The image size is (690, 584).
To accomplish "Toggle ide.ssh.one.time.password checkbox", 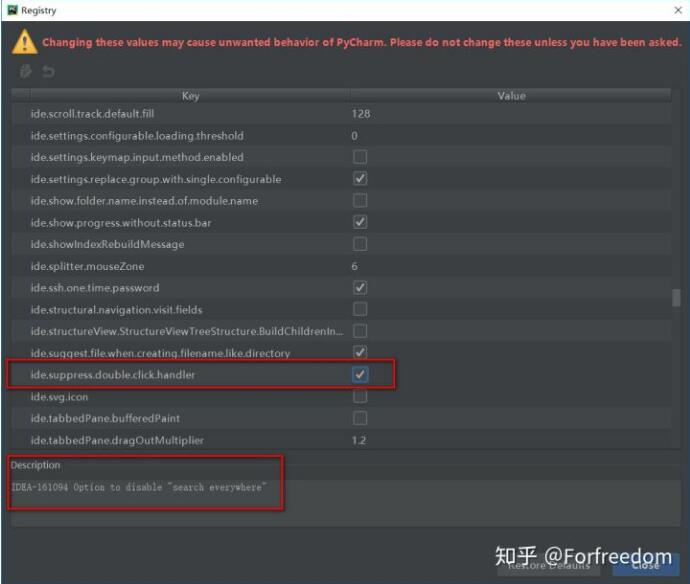I will click(x=360, y=287).
